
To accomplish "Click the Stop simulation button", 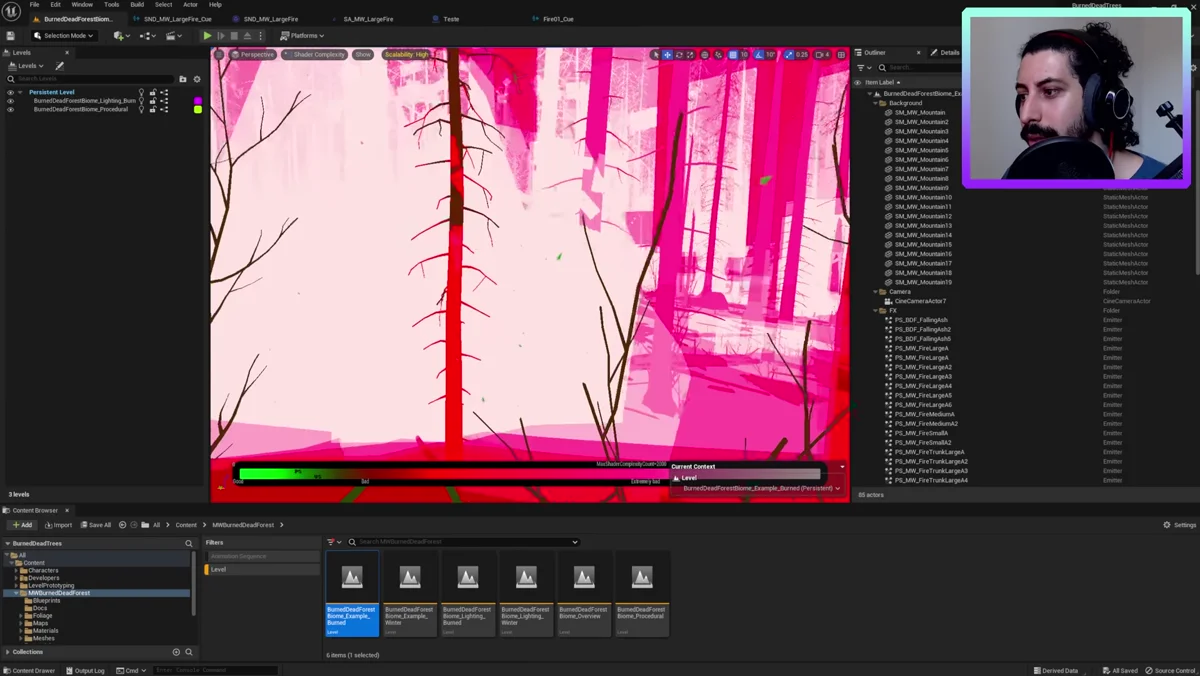I will [x=234, y=36].
